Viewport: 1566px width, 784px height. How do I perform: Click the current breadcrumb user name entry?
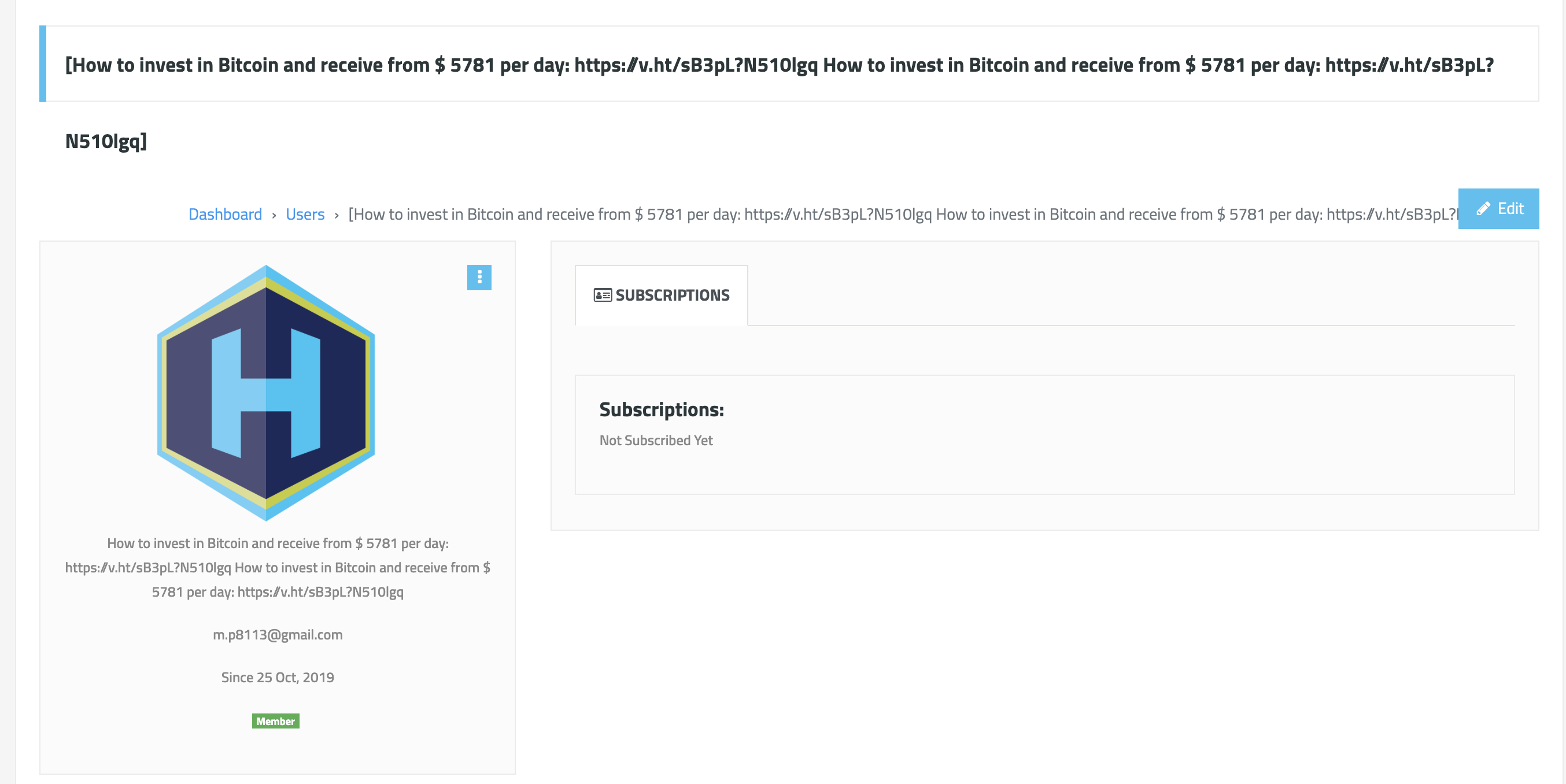903,214
